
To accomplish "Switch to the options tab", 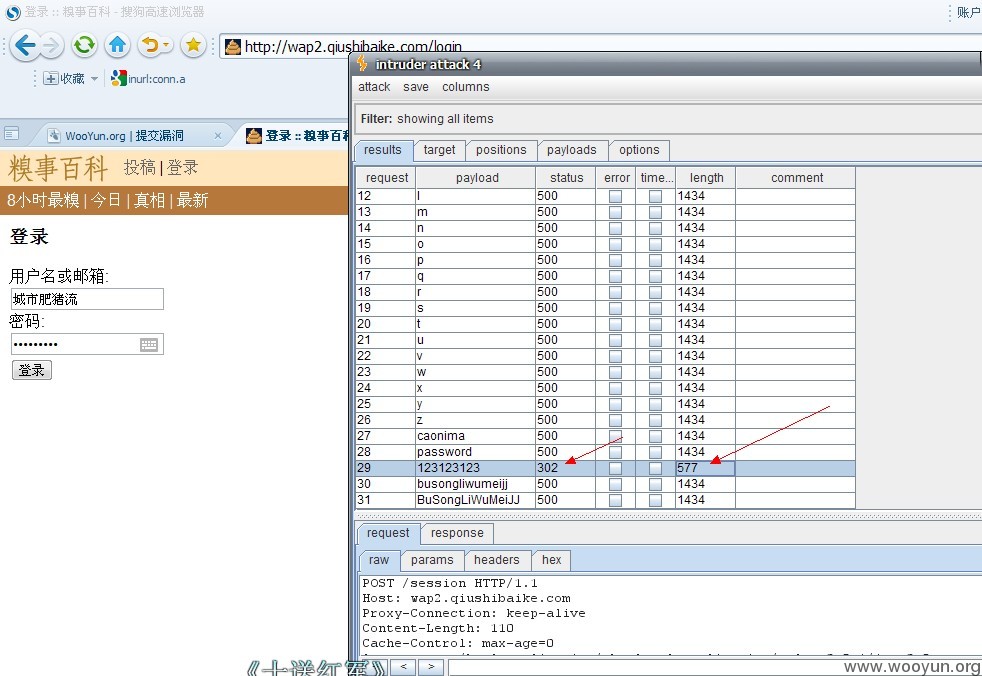I will point(639,150).
